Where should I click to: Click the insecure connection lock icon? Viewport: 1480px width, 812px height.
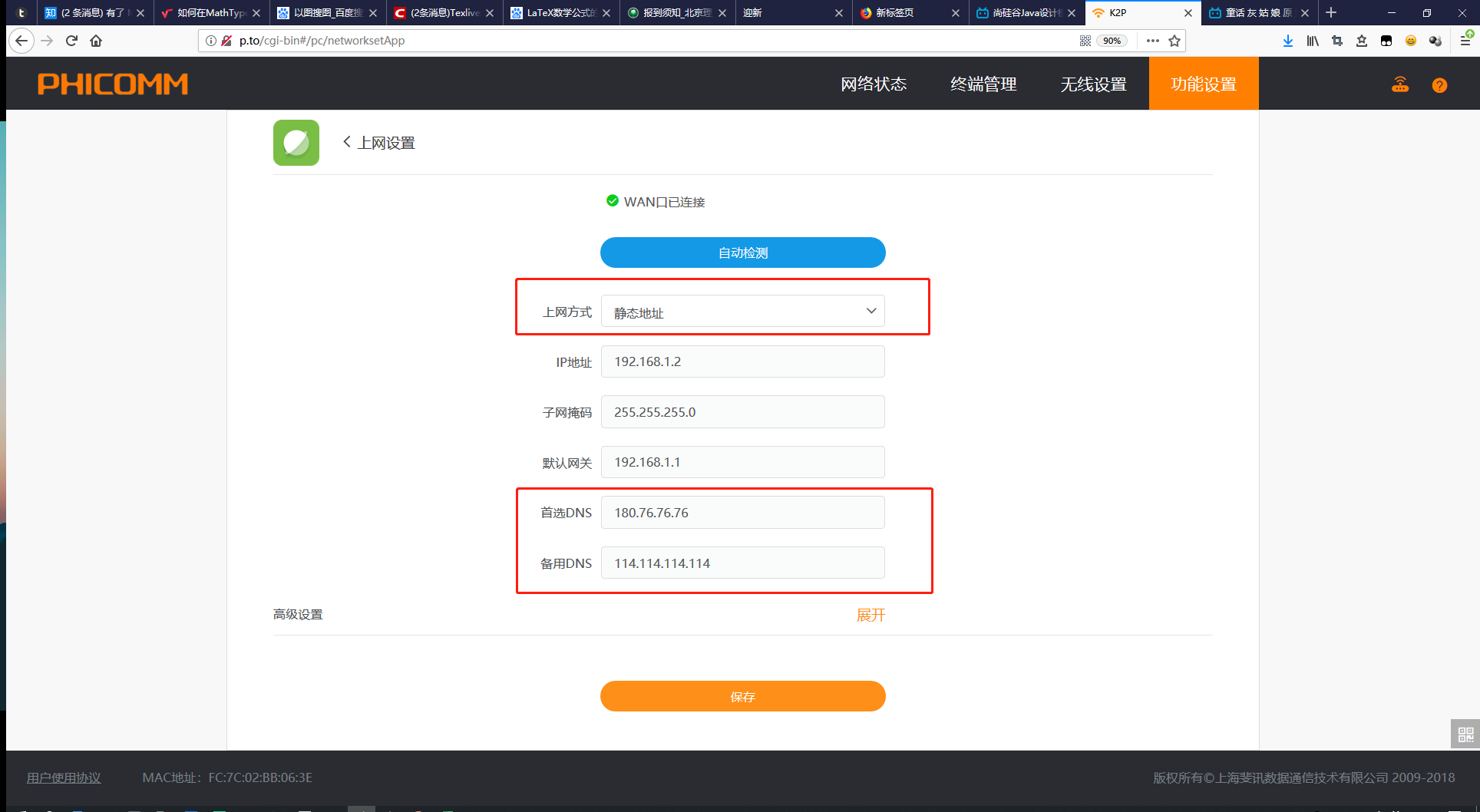pyautogui.click(x=226, y=41)
